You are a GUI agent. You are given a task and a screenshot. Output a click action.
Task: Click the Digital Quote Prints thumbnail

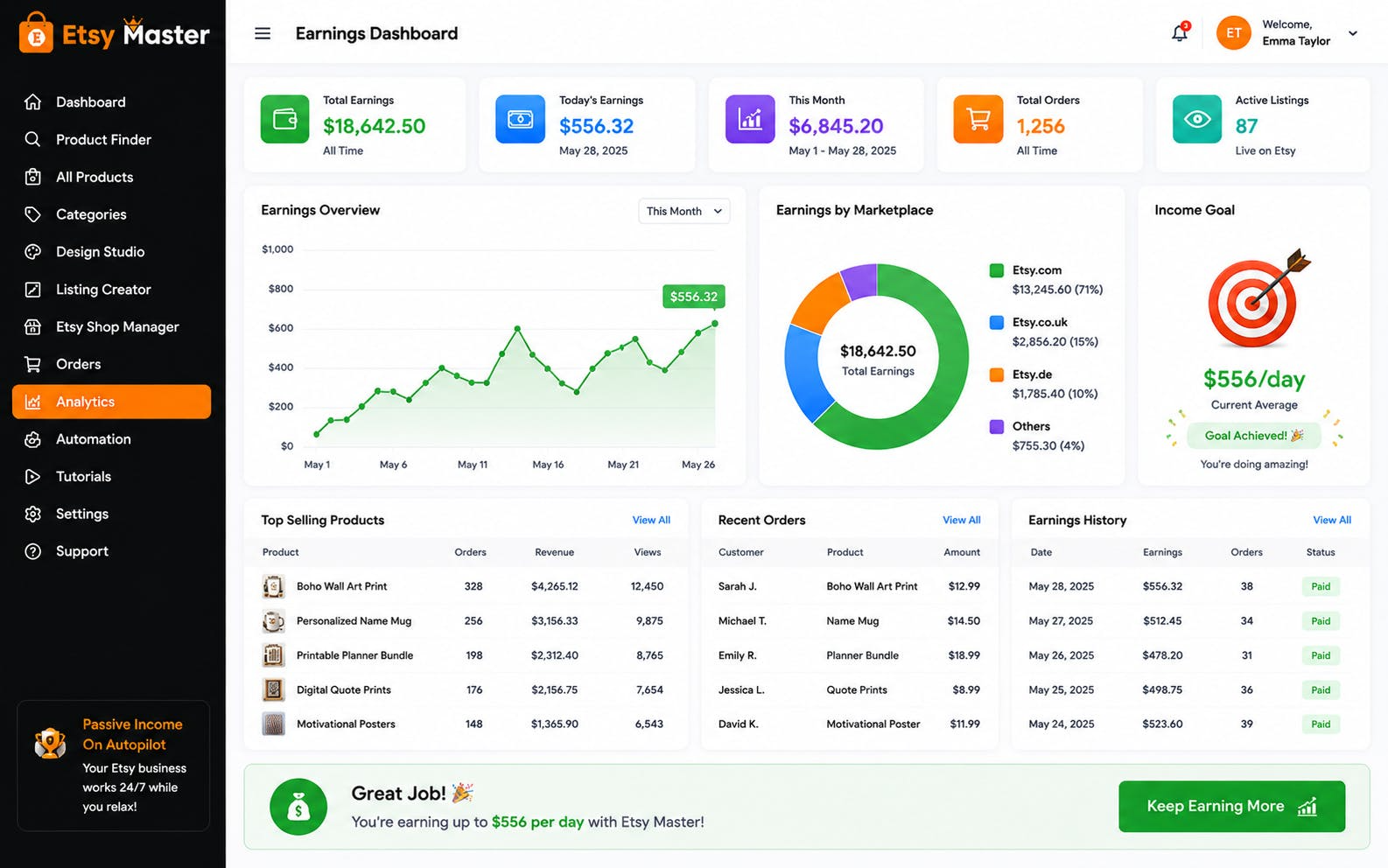click(x=274, y=689)
